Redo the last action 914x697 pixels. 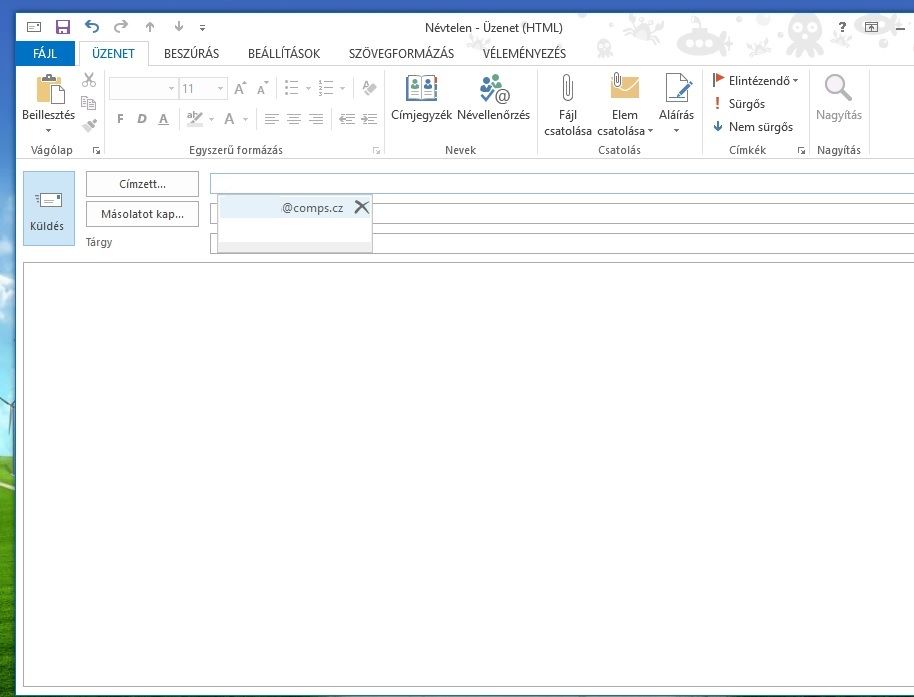121,26
